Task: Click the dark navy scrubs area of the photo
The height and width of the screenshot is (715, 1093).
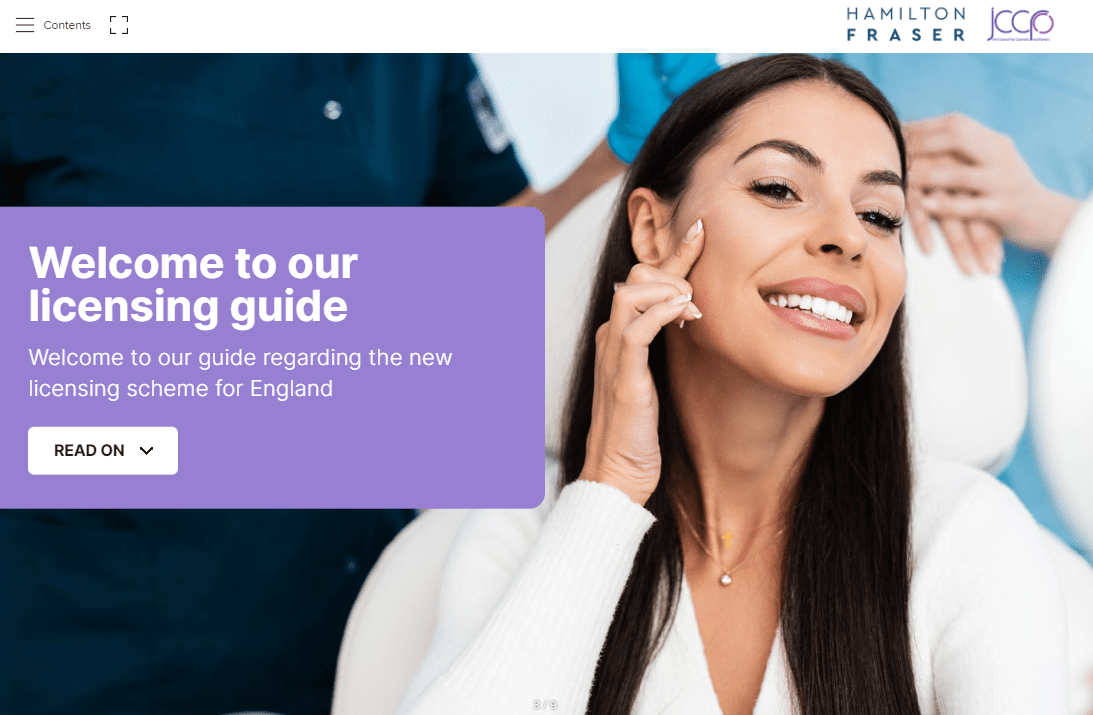Action: pyautogui.click(x=209, y=125)
